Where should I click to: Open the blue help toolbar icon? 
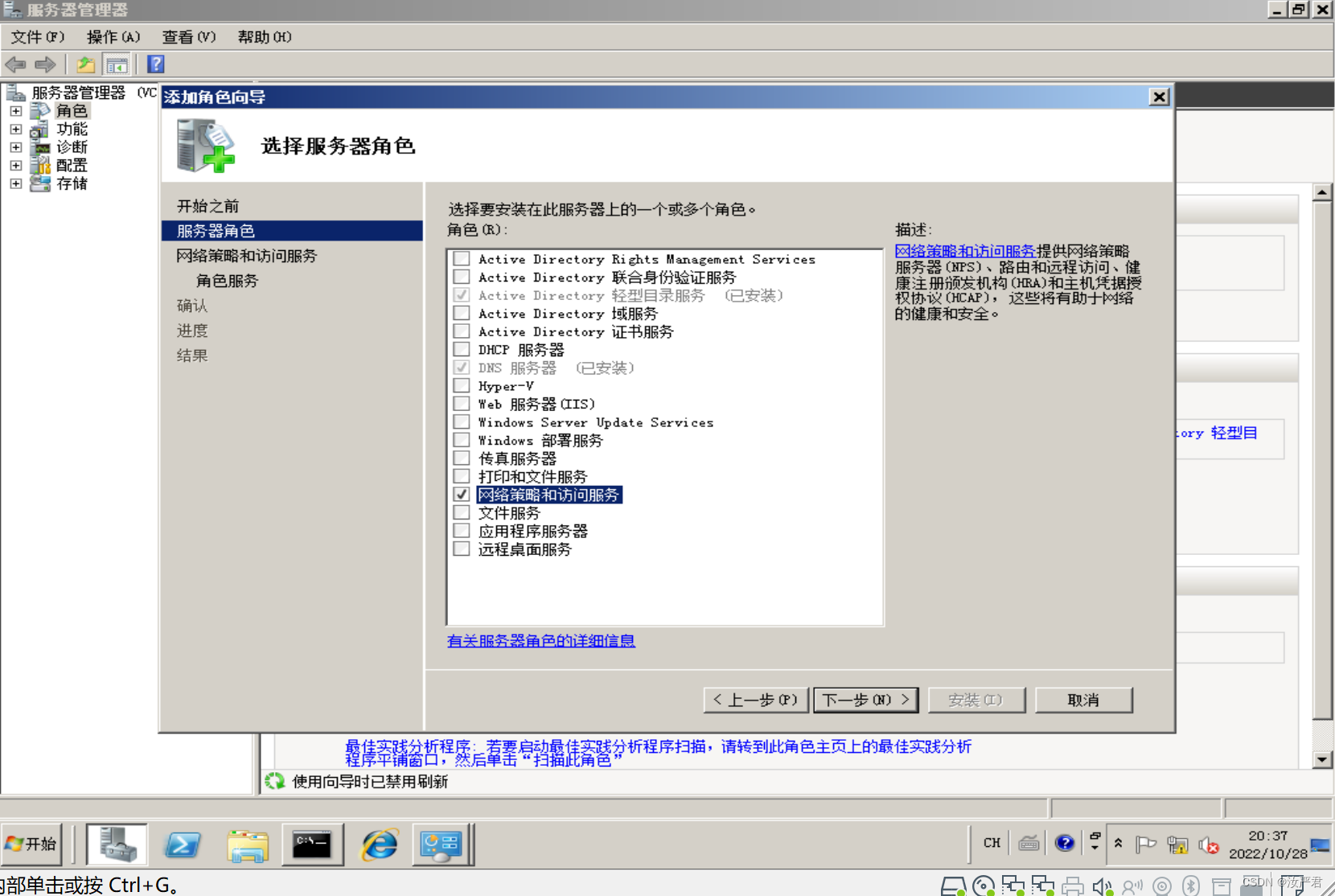click(x=156, y=64)
